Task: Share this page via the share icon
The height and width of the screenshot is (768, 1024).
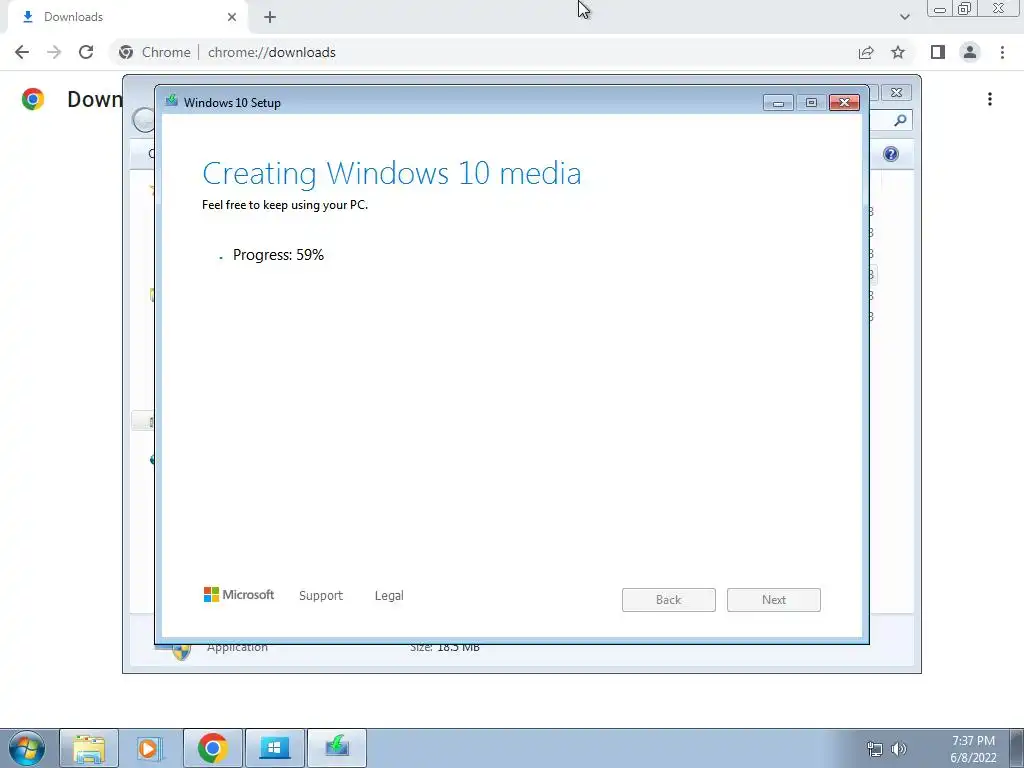Action: pyautogui.click(x=866, y=52)
